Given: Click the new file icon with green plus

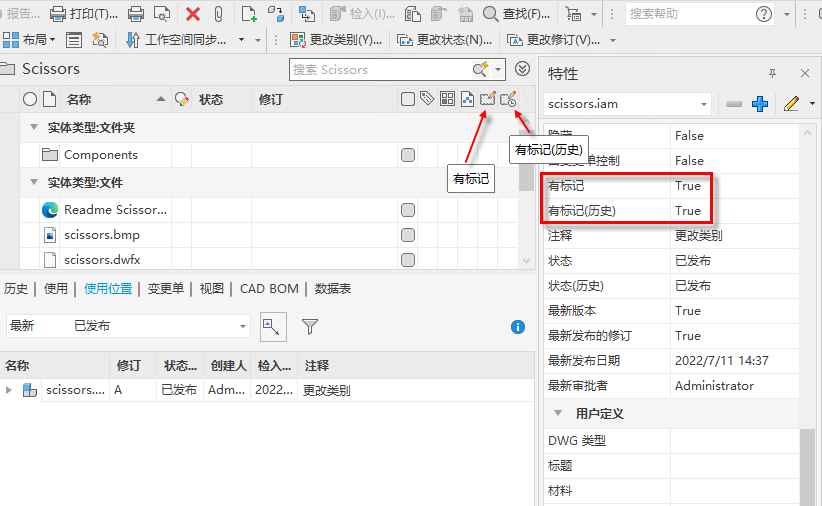Looking at the screenshot, I should [249, 14].
